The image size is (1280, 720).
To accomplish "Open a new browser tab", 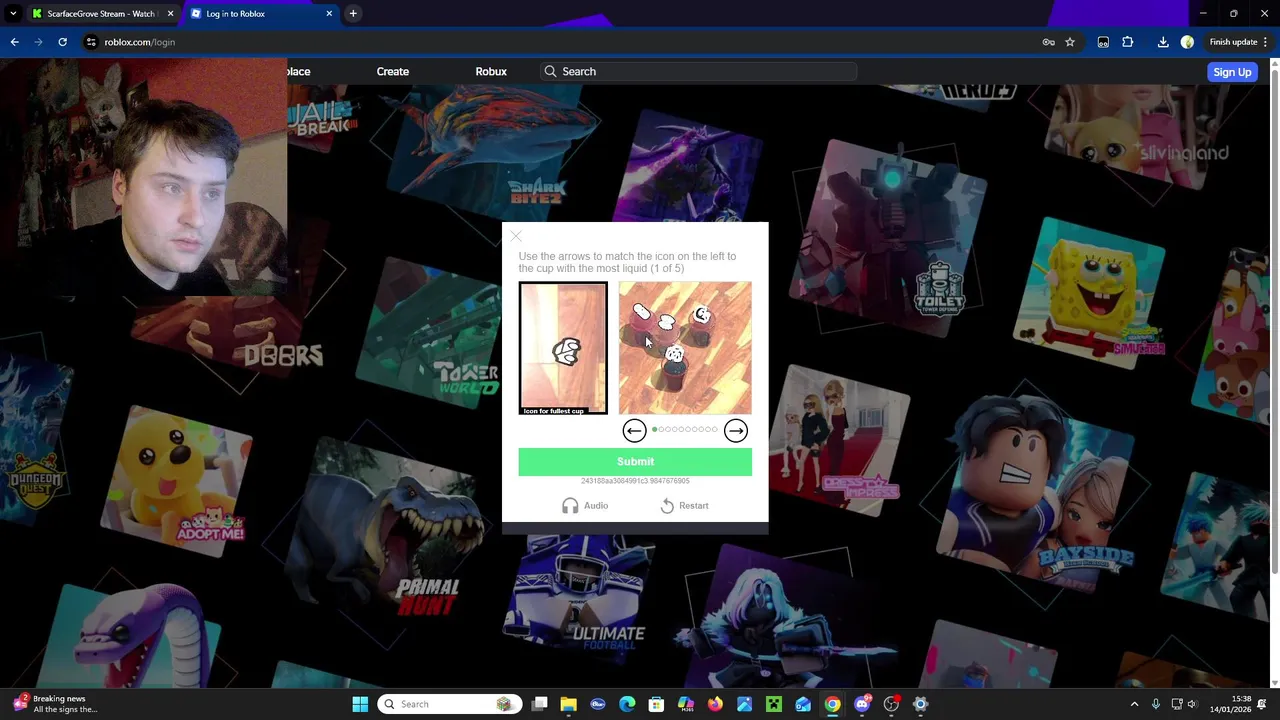I will [x=353, y=14].
